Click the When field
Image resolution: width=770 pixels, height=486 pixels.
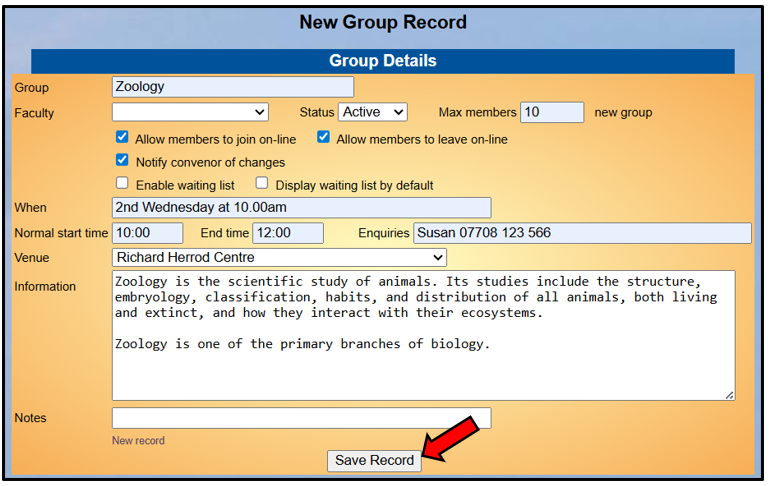pos(302,208)
